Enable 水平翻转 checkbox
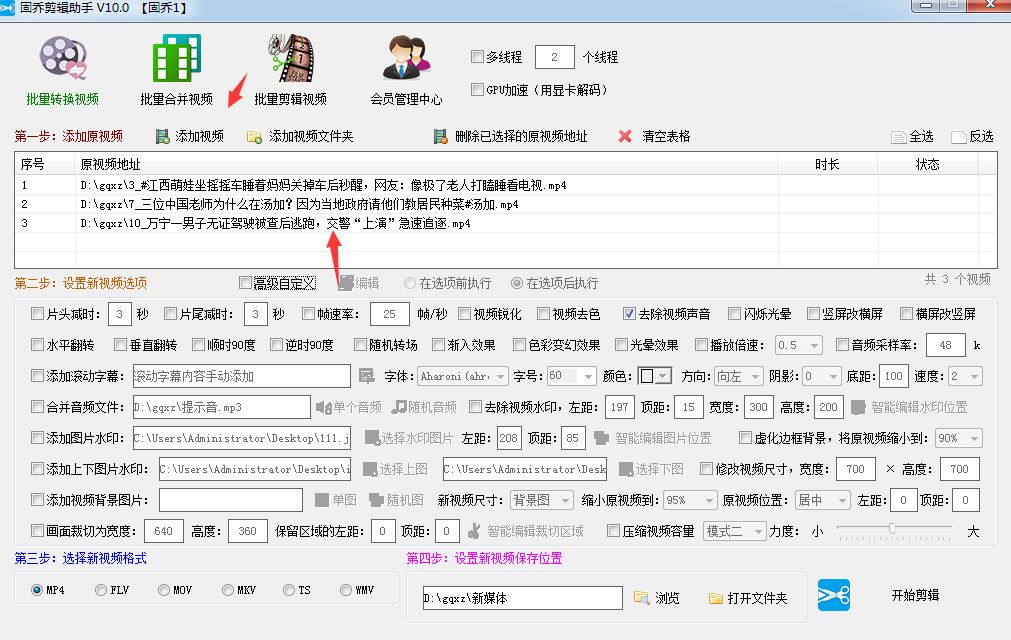 (37, 345)
